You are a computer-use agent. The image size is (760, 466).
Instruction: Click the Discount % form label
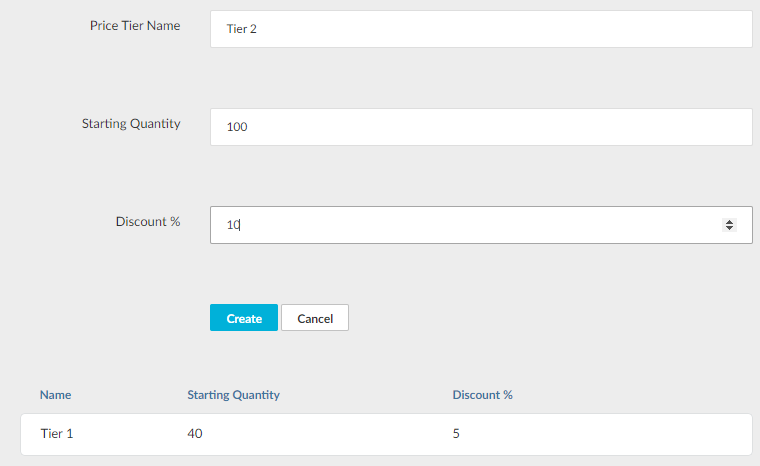148,222
